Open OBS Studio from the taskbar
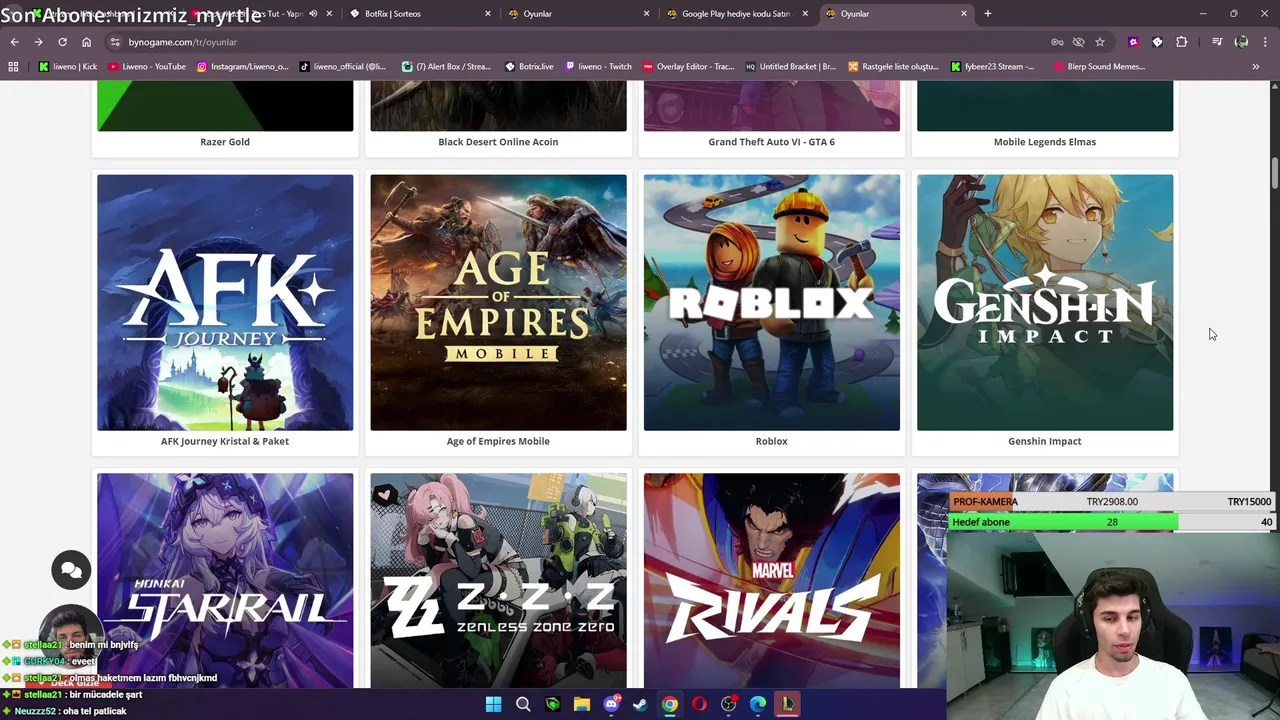The width and height of the screenshot is (1280, 720). point(729,704)
